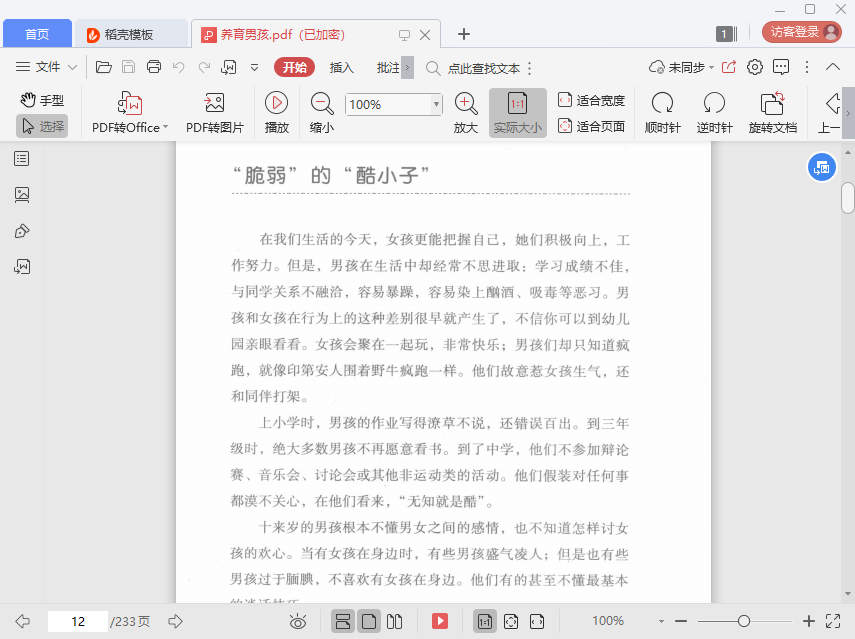Switch to the 插入 ribbon tab
Image resolution: width=855 pixels, height=639 pixels.
coord(342,67)
